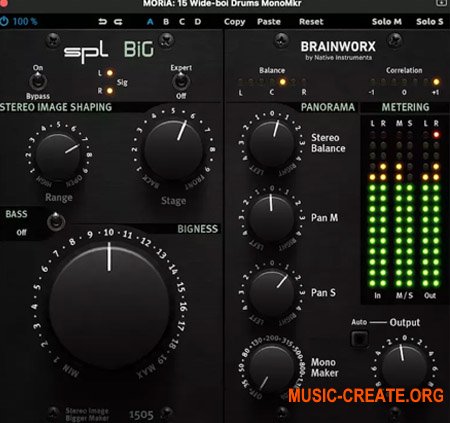Click the BiG plugin logo
The image size is (450, 423).
(139, 49)
